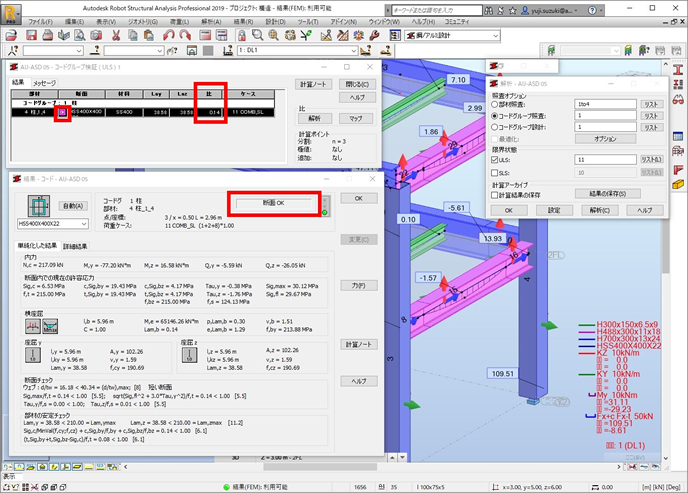Click the 設定 button in analysis dialog

pyautogui.click(x=554, y=210)
